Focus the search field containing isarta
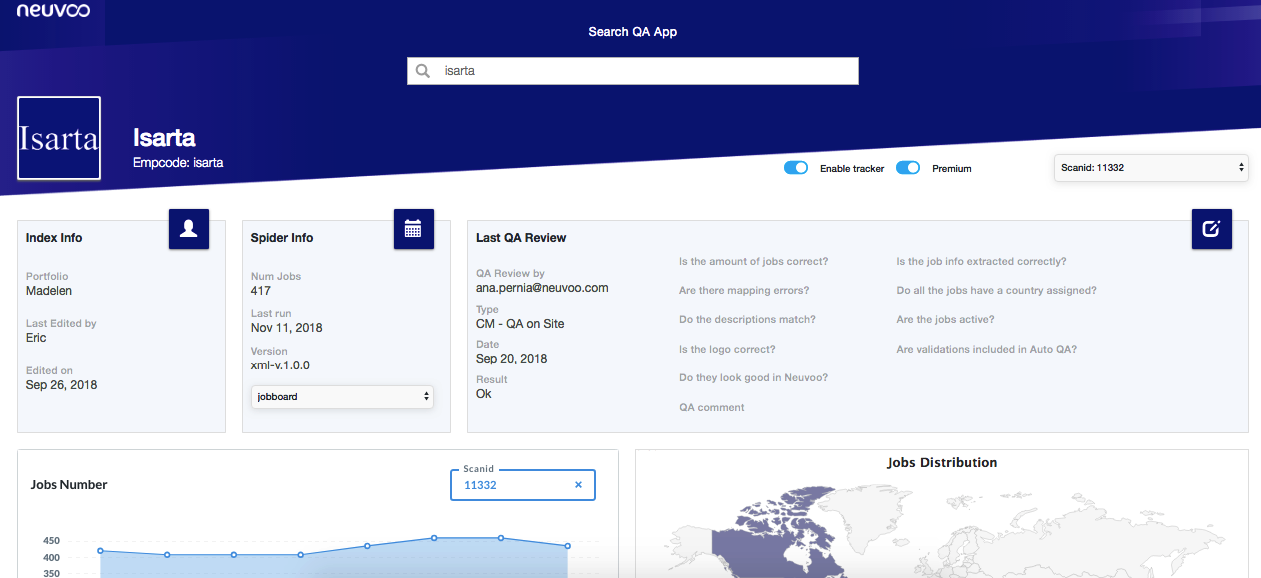Viewport: 1261px width, 578px height. click(x=633, y=71)
